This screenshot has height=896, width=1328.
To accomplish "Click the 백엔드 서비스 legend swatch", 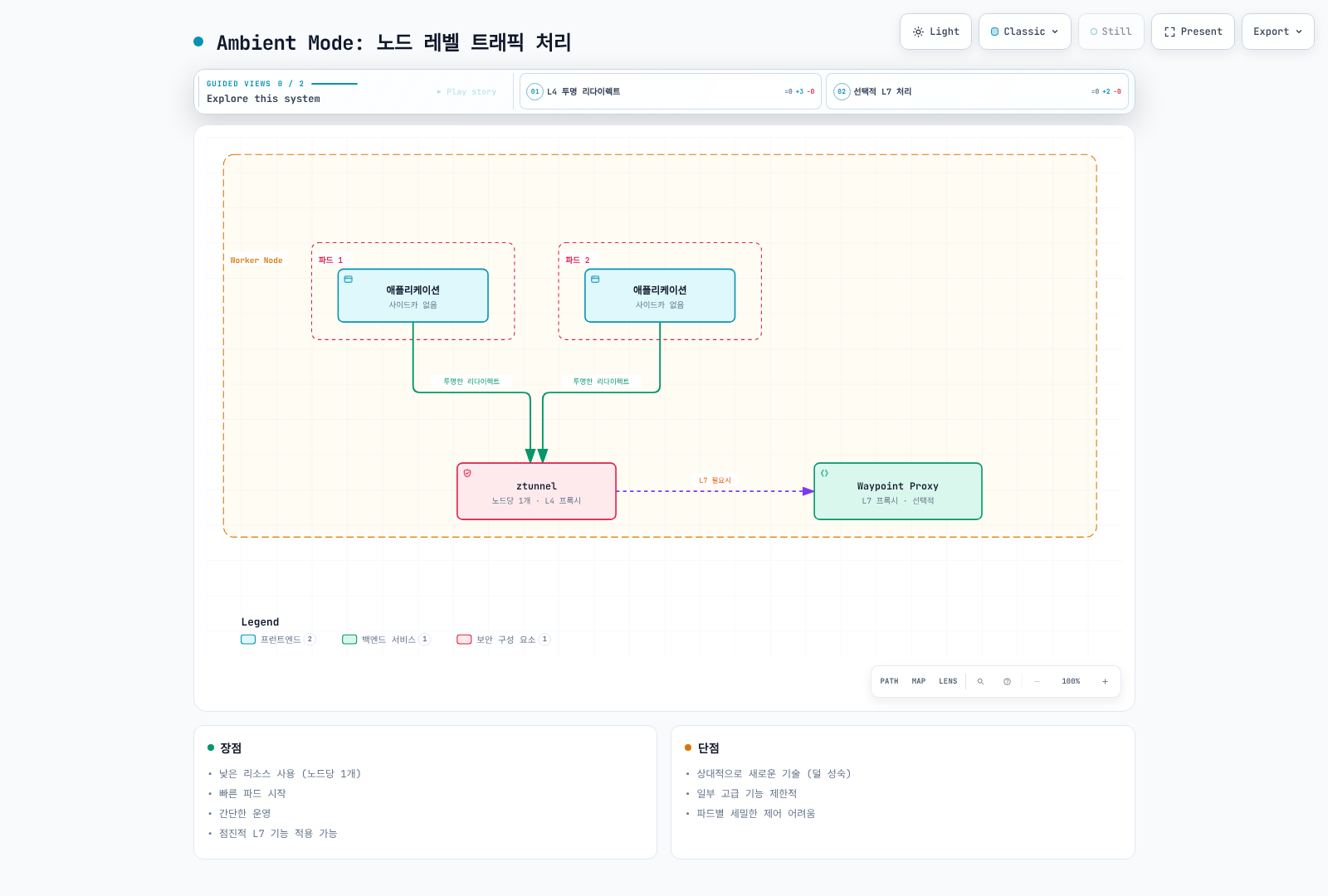I will coord(349,639).
